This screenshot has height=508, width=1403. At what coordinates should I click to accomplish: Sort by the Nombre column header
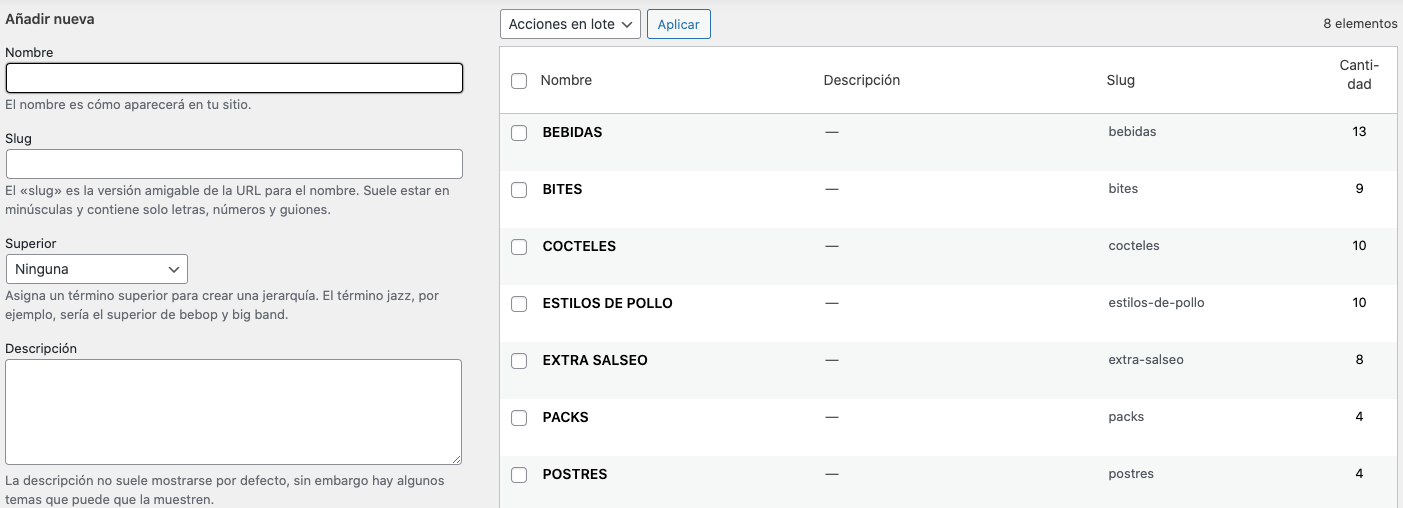[566, 80]
